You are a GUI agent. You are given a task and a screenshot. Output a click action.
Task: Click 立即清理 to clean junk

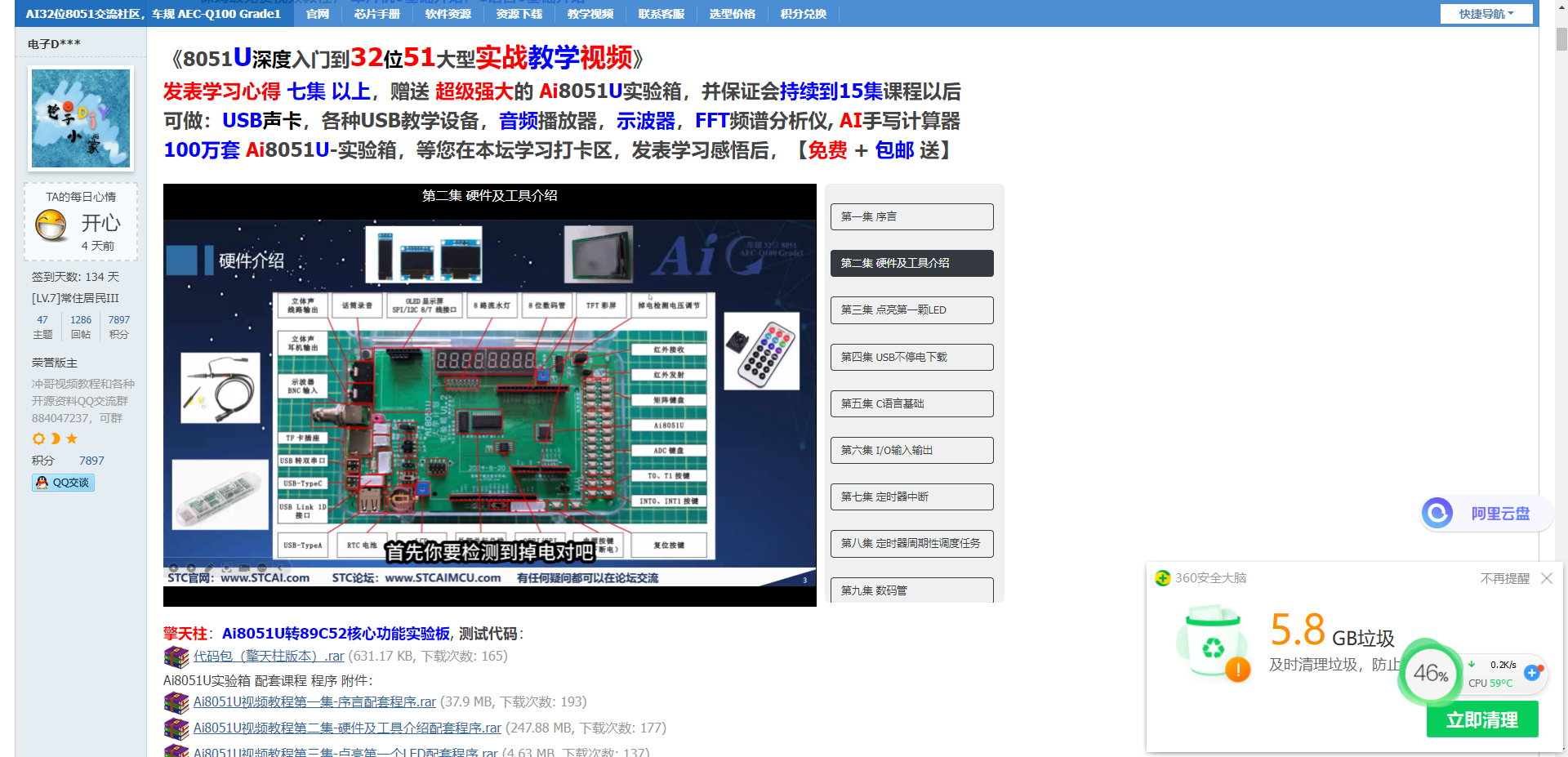coord(1482,719)
